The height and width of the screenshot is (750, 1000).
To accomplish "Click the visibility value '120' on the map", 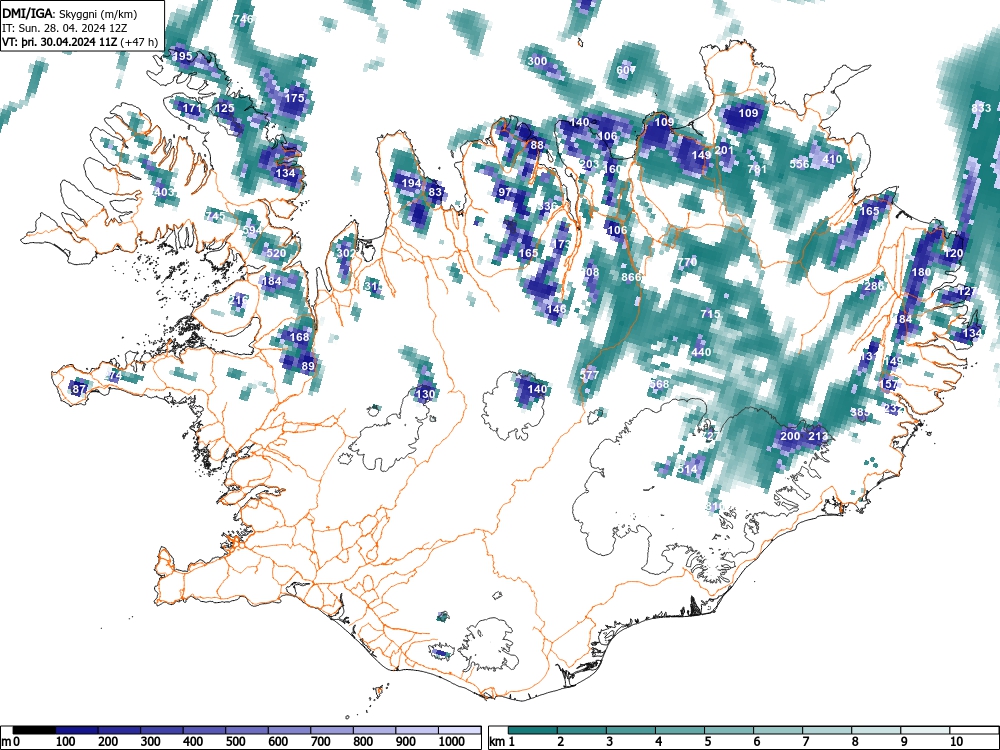I will (953, 253).
